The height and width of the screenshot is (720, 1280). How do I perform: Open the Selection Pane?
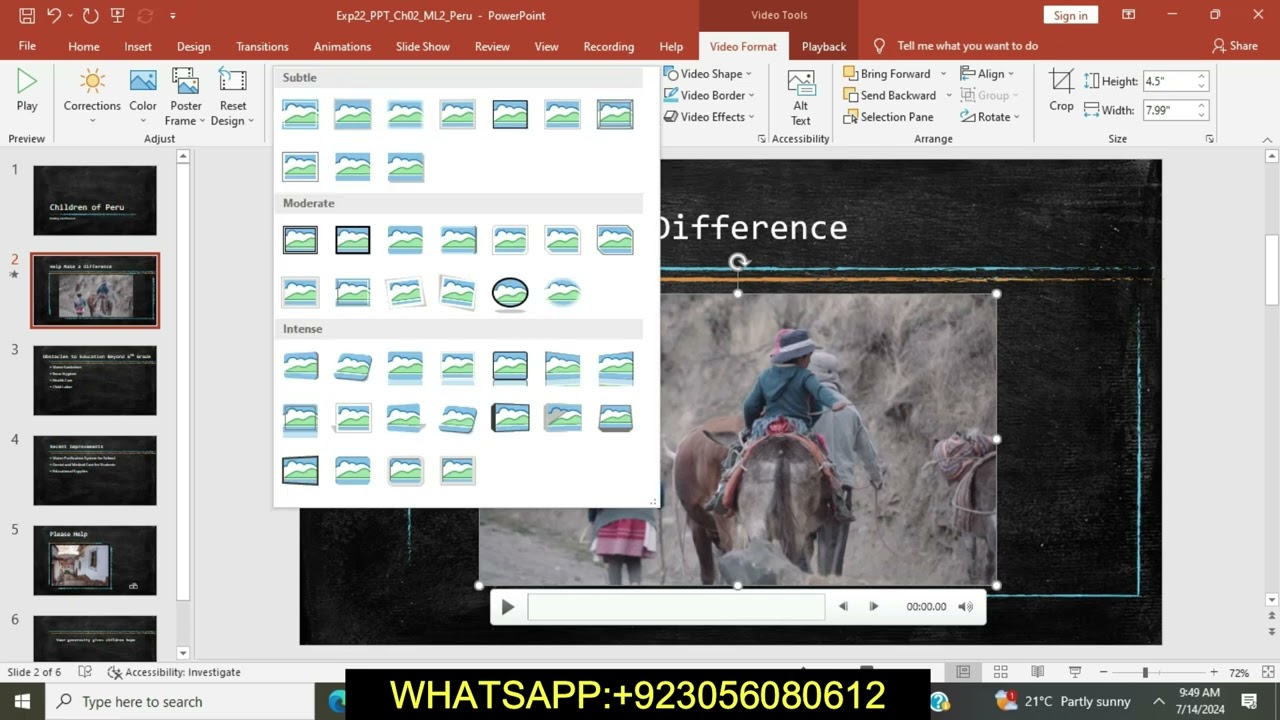point(888,117)
